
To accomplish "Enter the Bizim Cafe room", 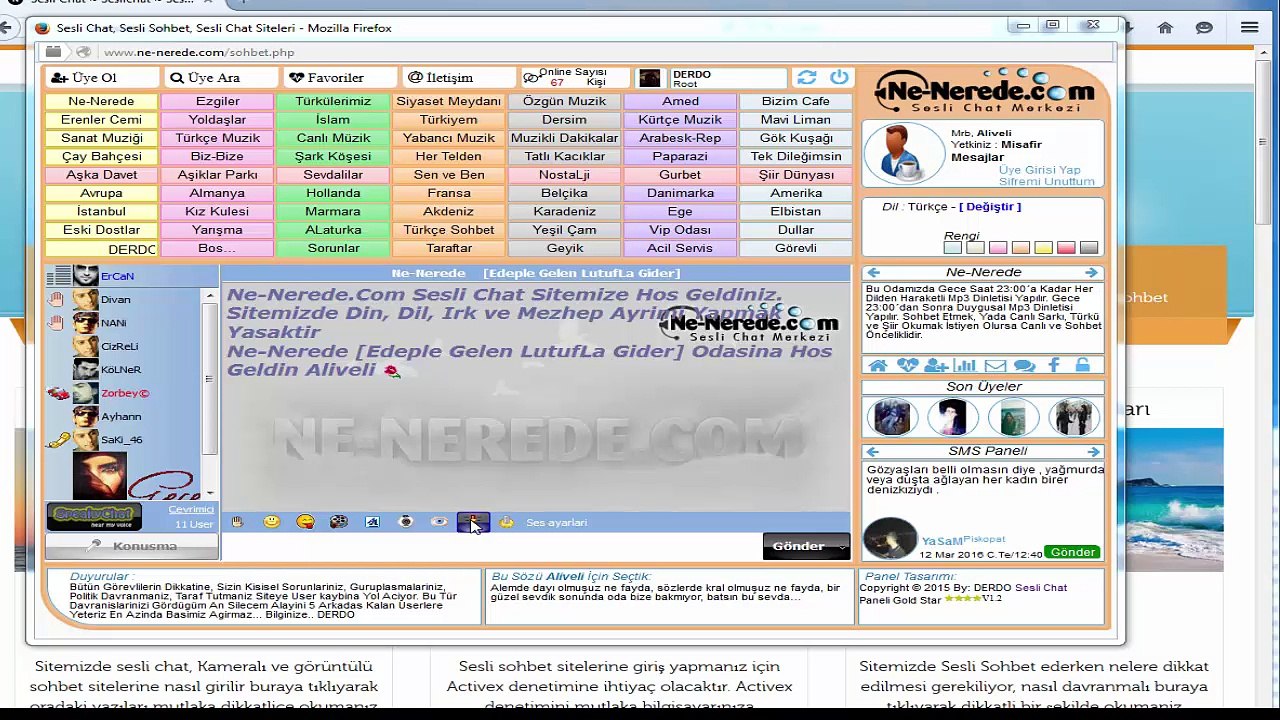I will 795,101.
